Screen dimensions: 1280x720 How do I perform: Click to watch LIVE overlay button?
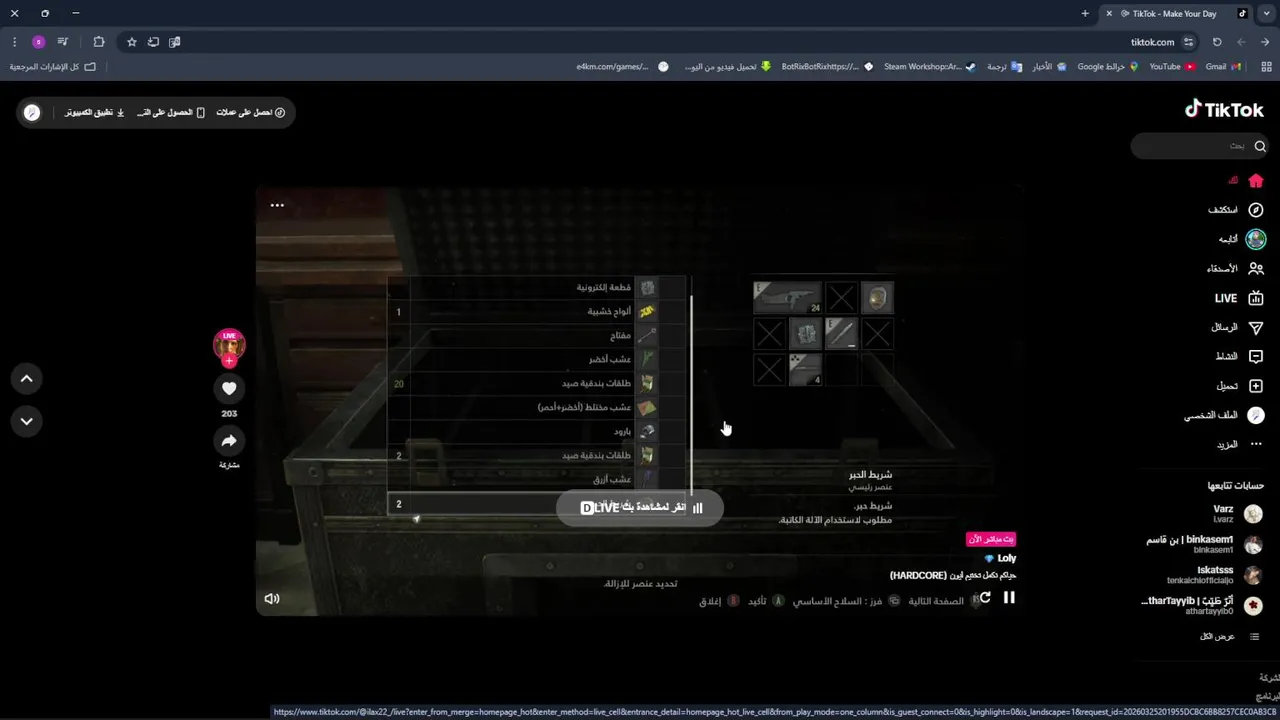pyautogui.click(x=640, y=507)
